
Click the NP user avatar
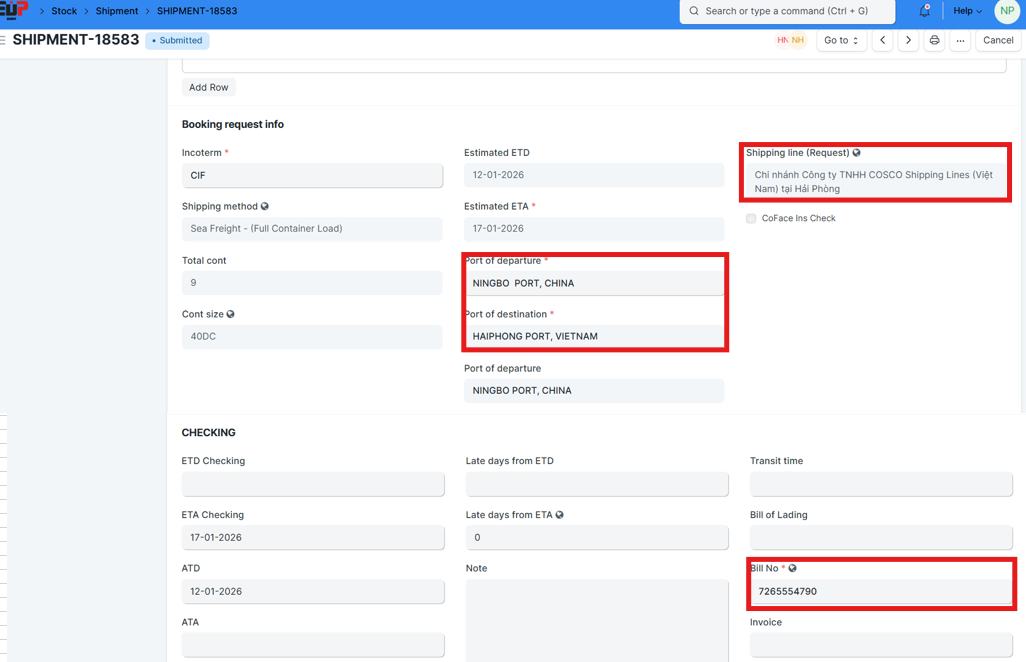click(1006, 11)
